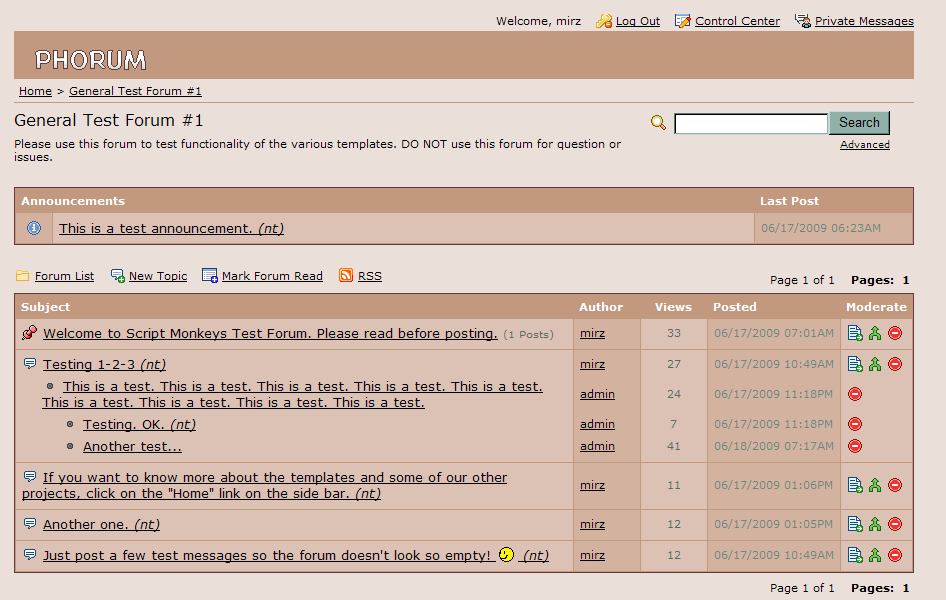Click the view count 41 for 'Another test...'

(674, 446)
